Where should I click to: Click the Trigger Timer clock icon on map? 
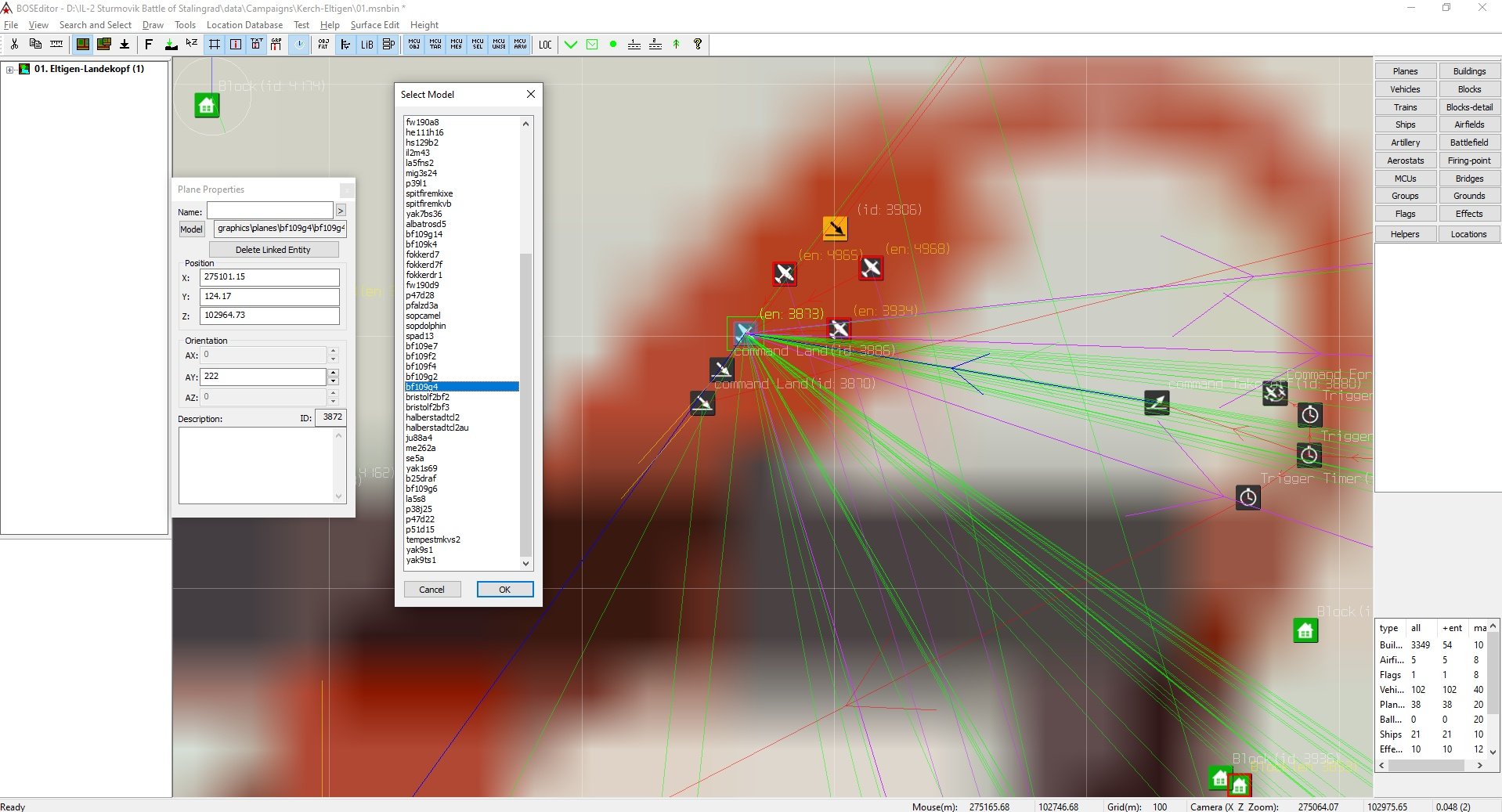[1248, 497]
